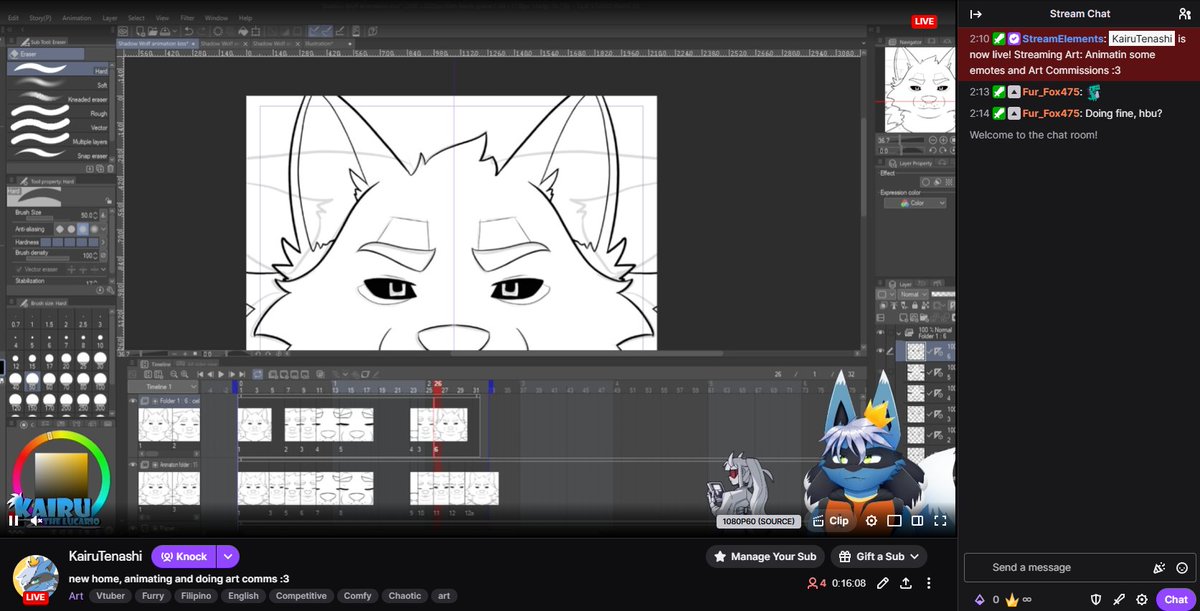
Task: Open StreamElements username in chat
Action: point(1063,38)
